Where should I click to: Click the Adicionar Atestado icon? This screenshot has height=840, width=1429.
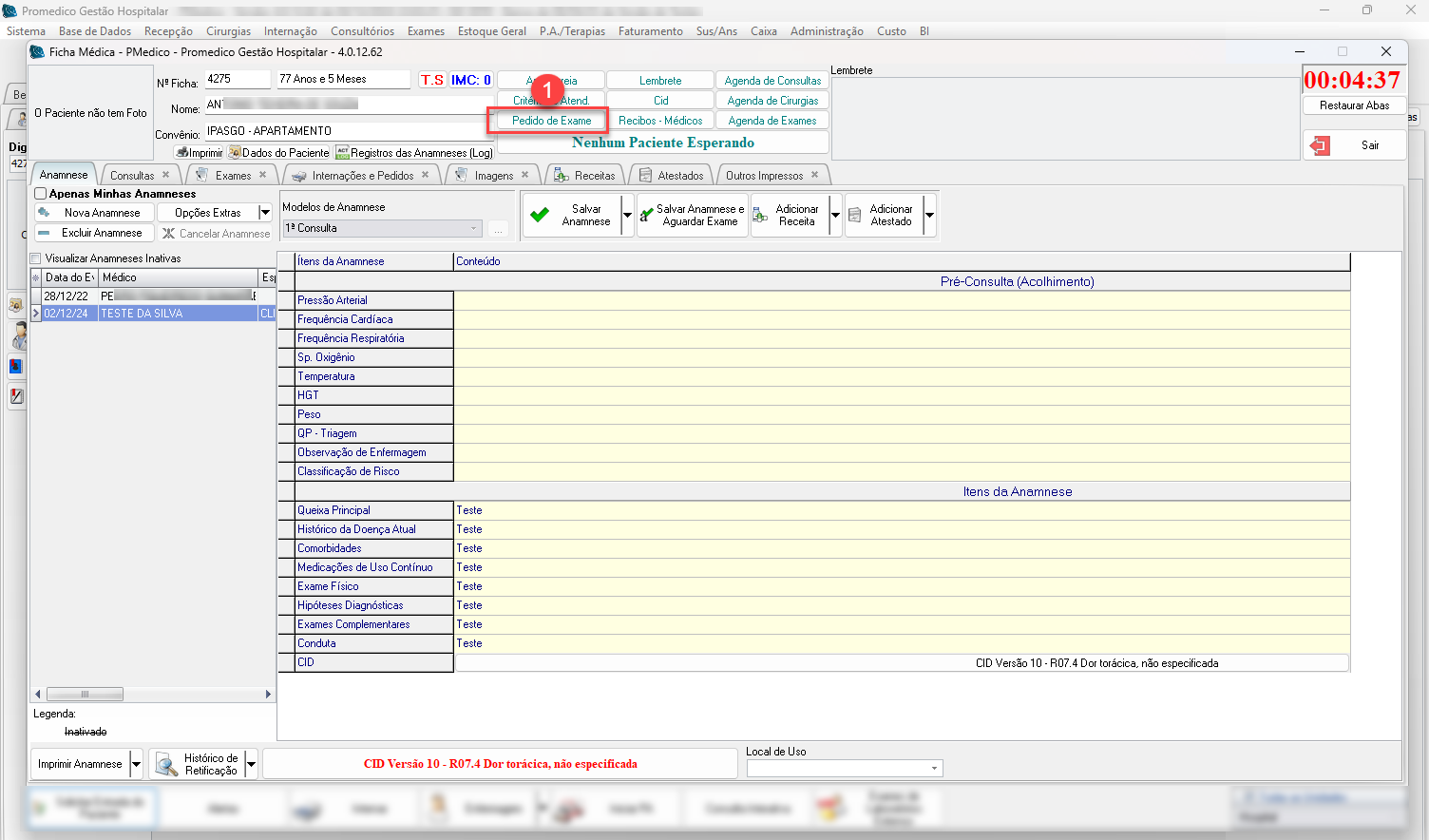pyautogui.click(x=854, y=215)
